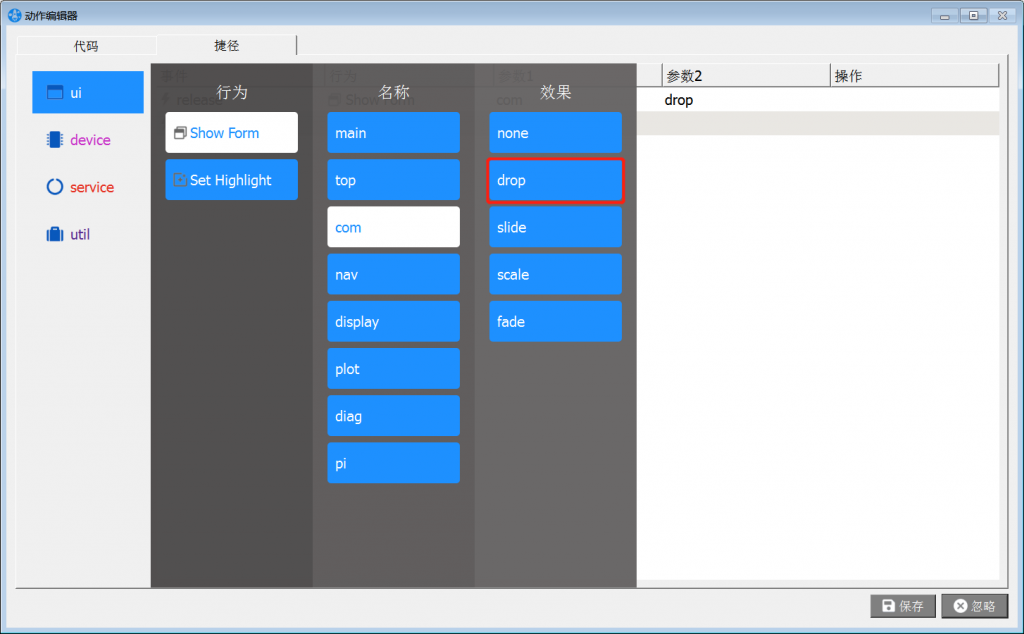Close the 动作编辑器 window

pos(1002,16)
